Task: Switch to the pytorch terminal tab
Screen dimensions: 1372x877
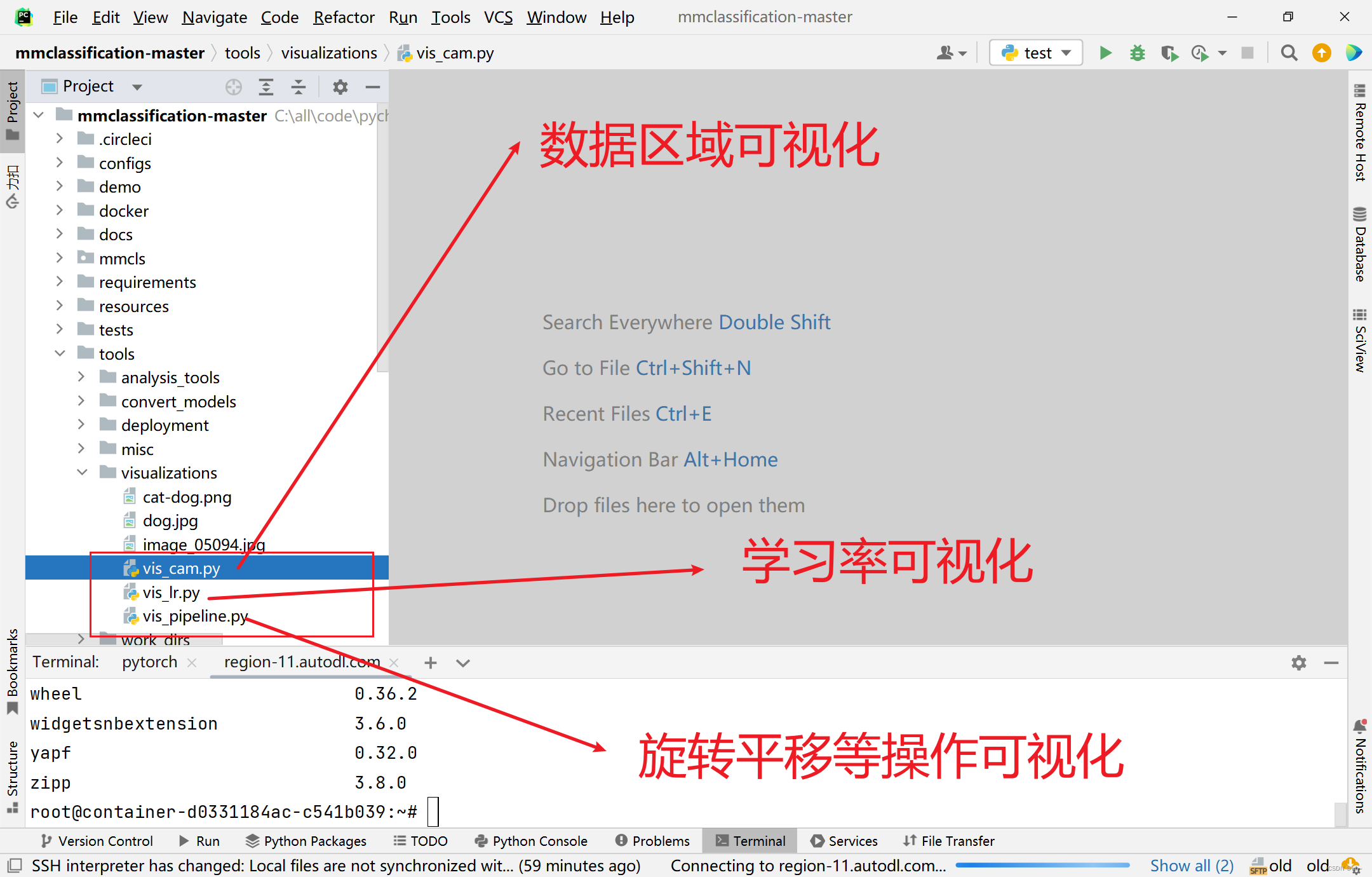Action: tap(150, 662)
